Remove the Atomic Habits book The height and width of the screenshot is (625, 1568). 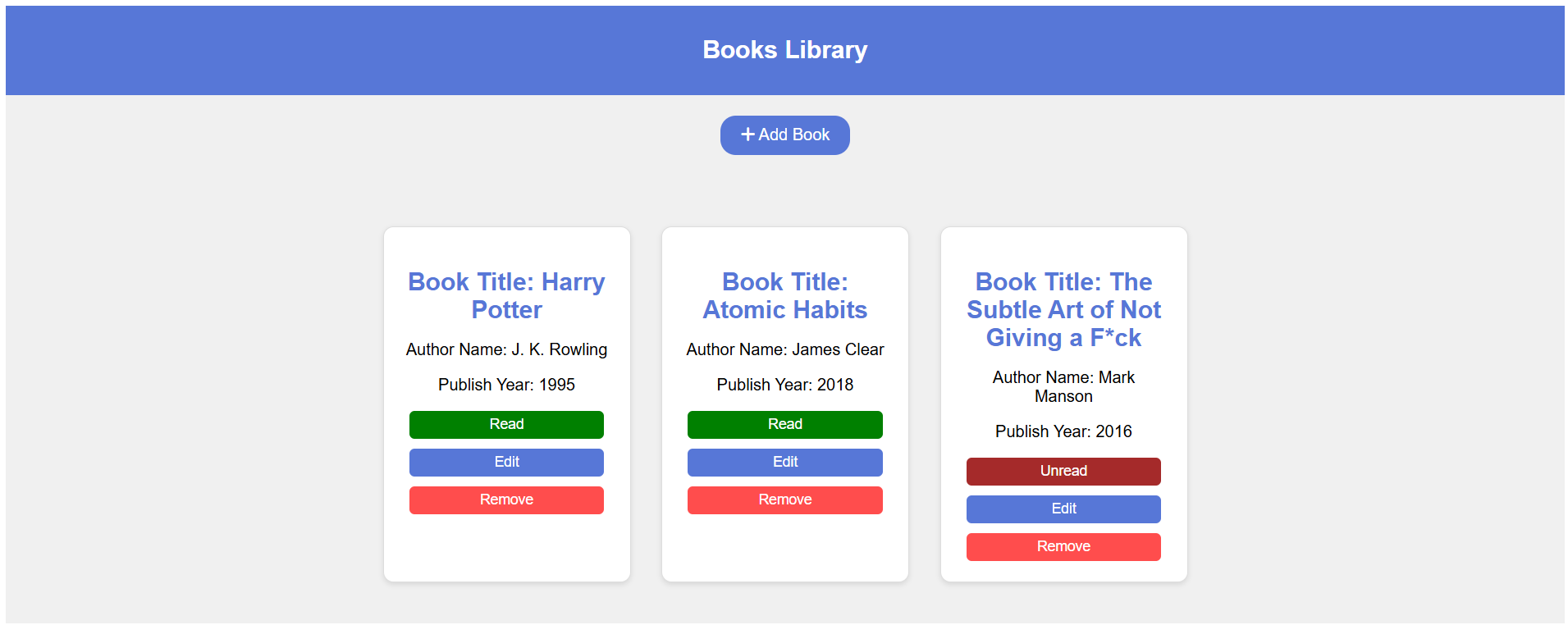[x=784, y=500]
